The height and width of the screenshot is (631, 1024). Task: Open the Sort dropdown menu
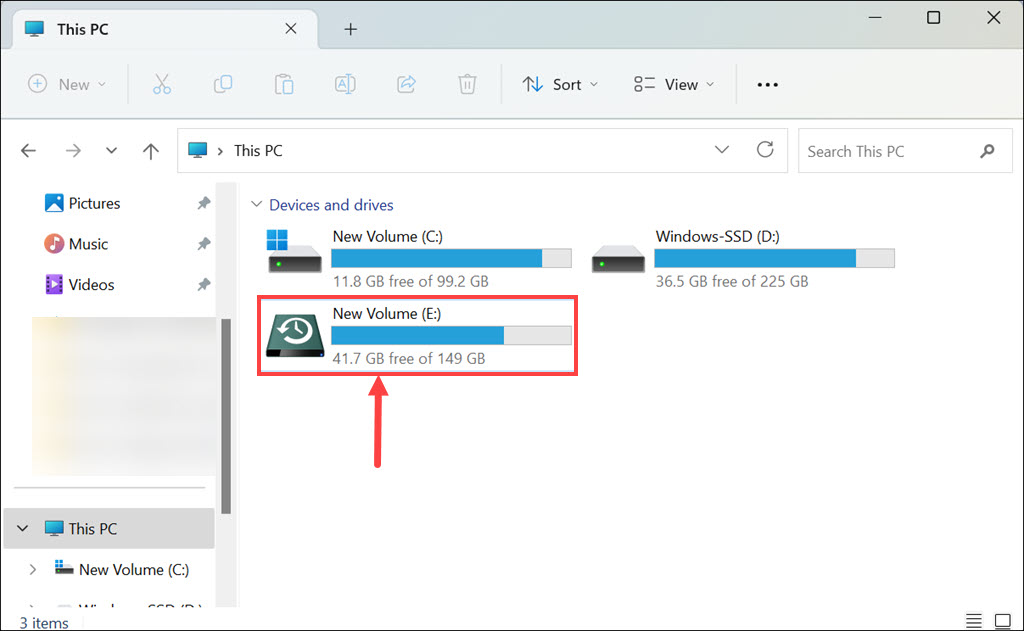click(x=560, y=85)
